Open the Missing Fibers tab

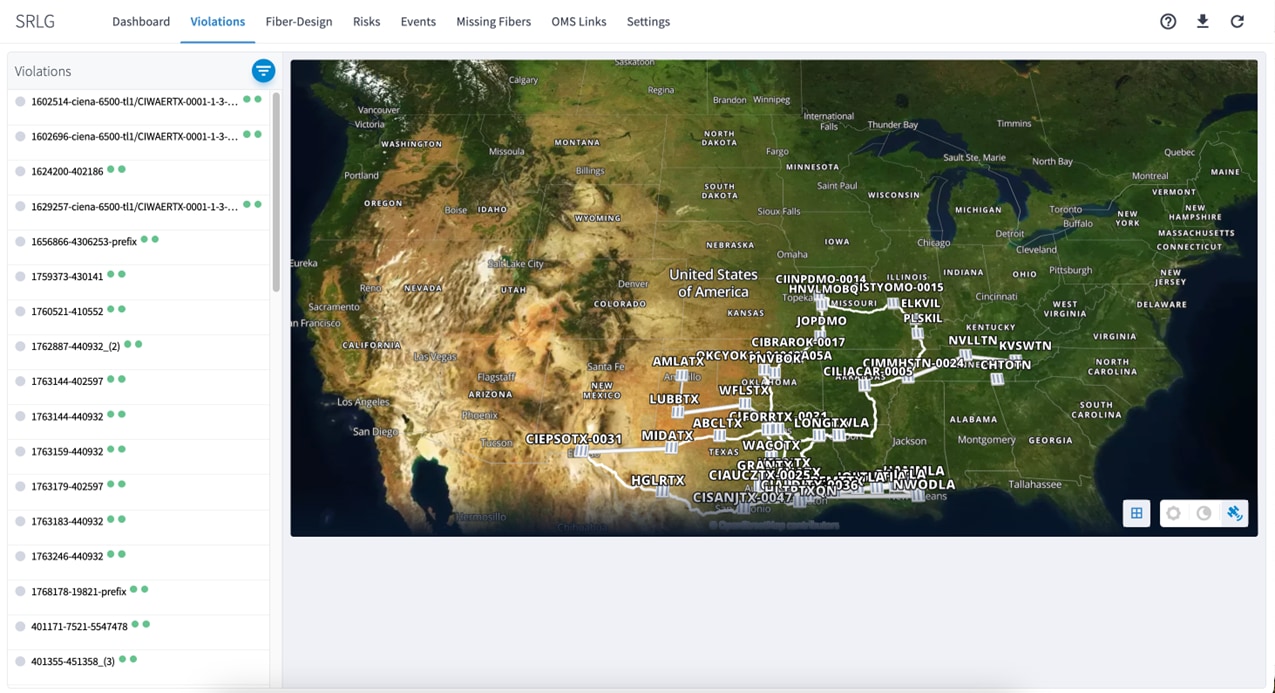493,21
